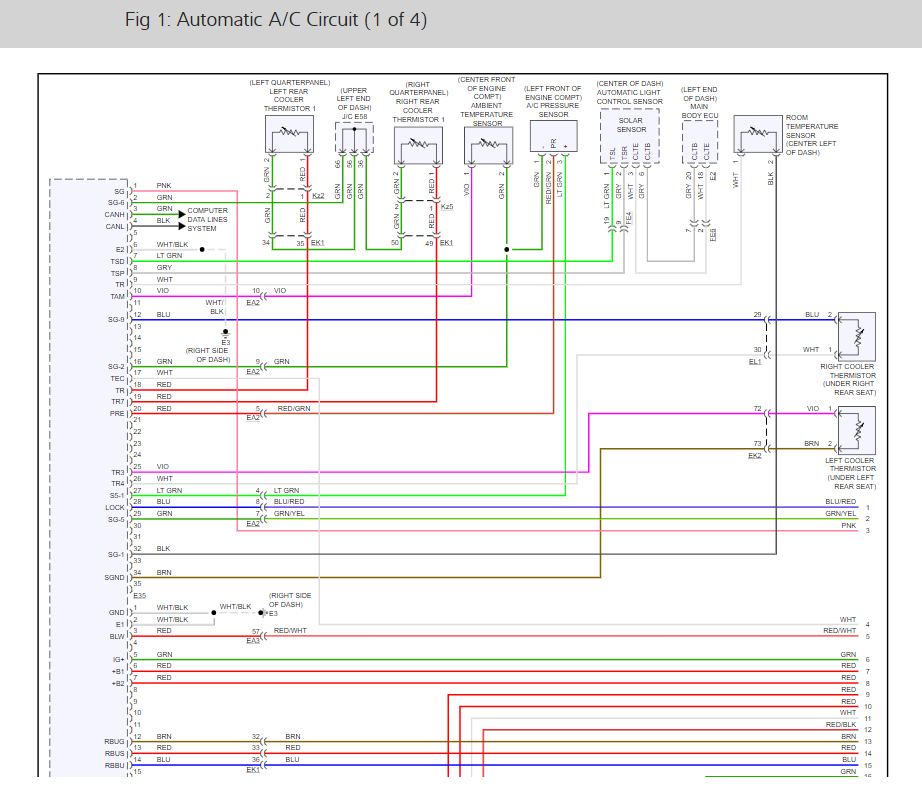Image resolution: width=922 pixels, height=806 pixels.
Task: Click the J/C E58 junction connector box
Action: point(353,137)
